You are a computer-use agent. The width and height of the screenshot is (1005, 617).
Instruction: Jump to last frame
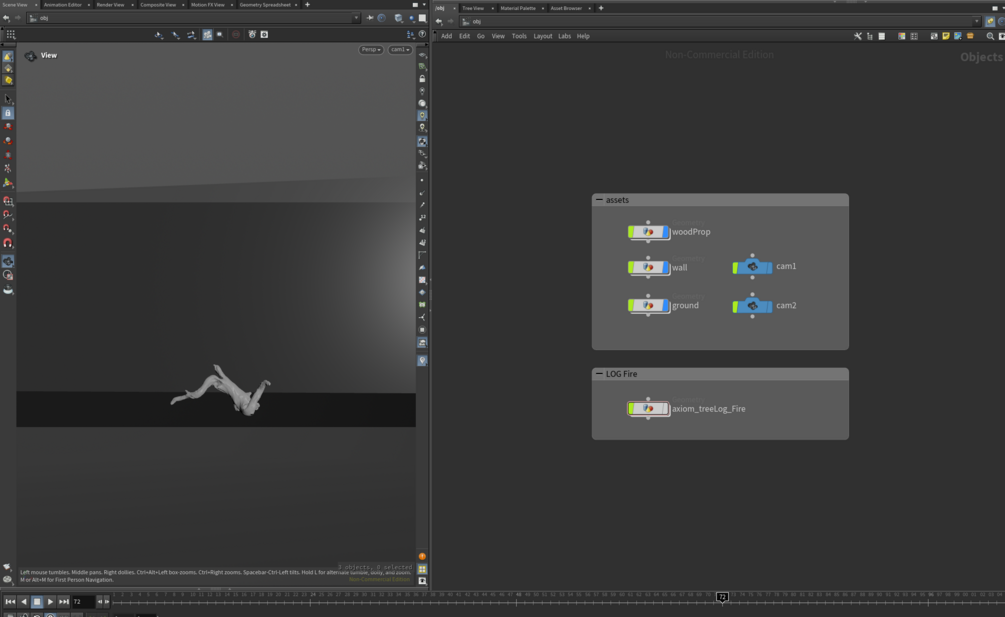point(63,602)
